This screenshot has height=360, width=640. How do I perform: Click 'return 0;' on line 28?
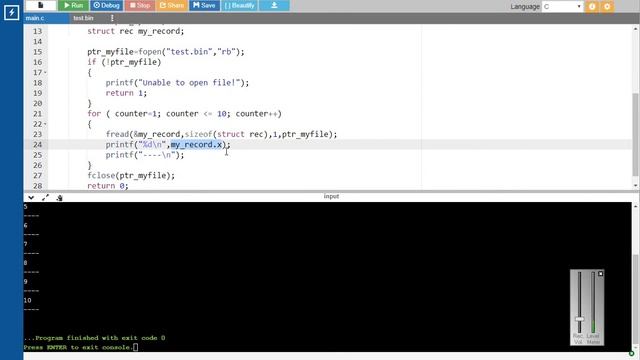108,186
